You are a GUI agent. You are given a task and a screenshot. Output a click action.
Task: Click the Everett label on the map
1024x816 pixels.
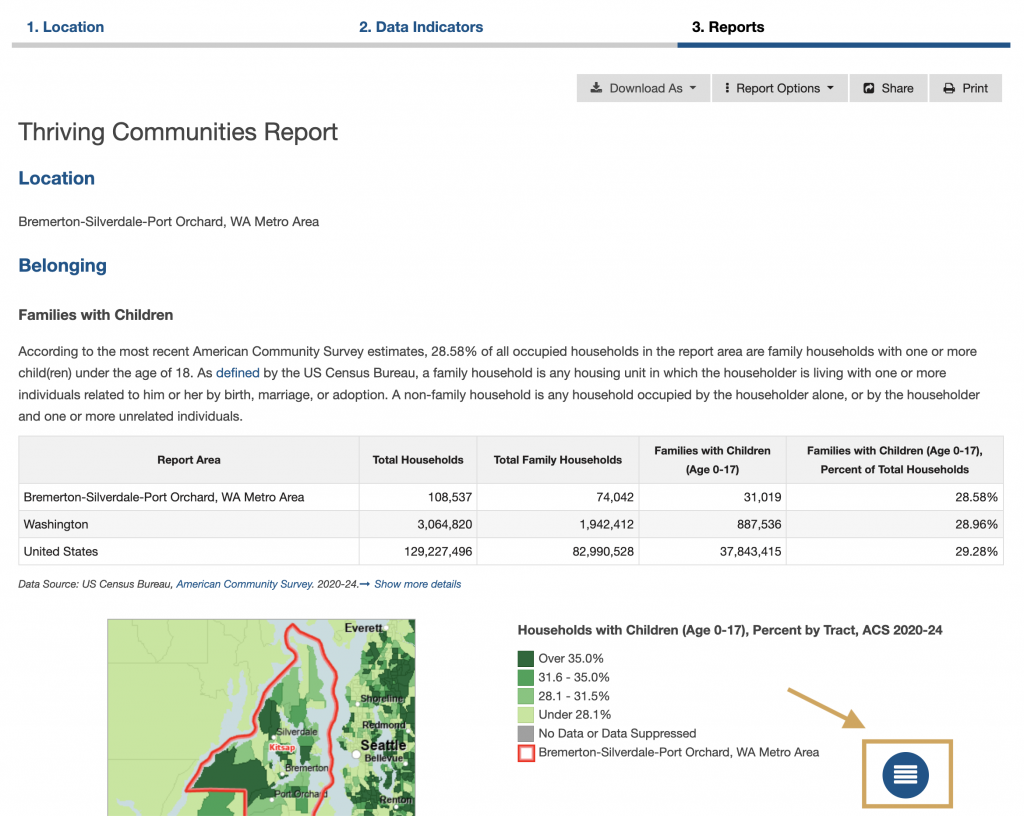[x=363, y=628]
